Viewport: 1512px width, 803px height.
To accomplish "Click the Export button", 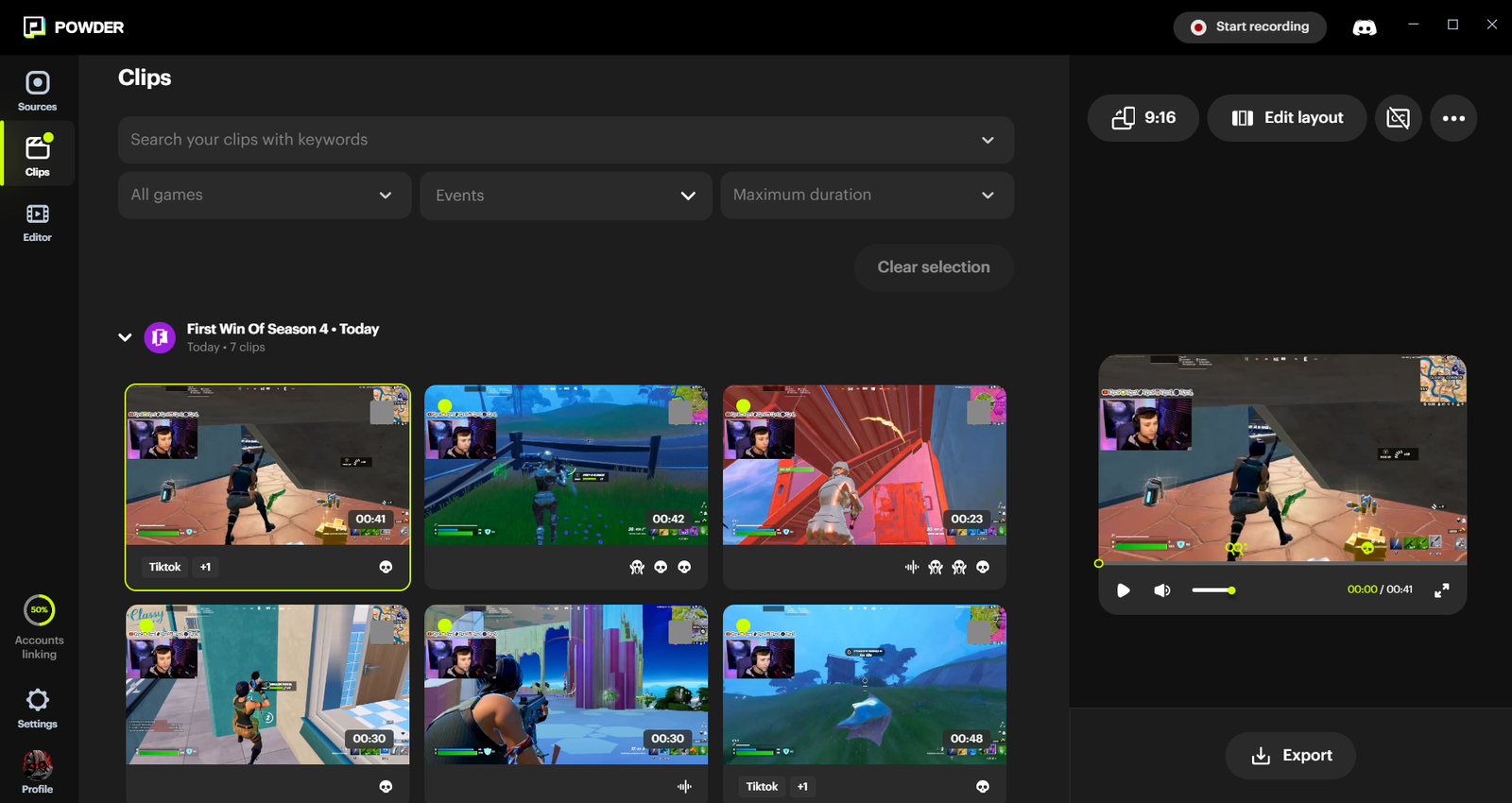I will tap(1291, 756).
